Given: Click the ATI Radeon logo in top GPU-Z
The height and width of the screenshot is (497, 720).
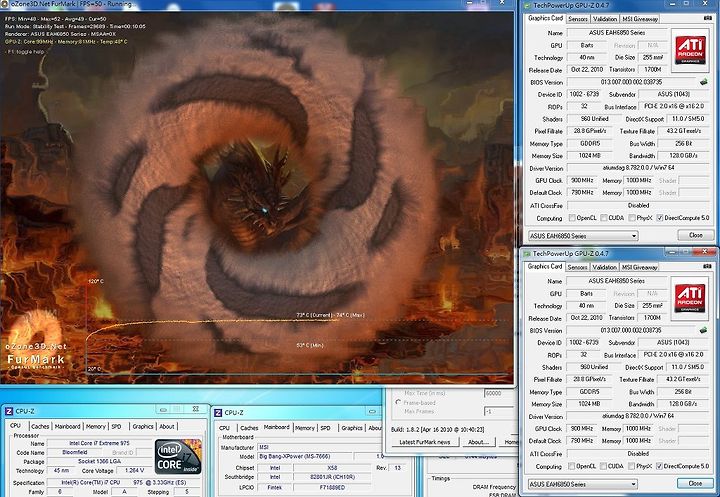Looking at the screenshot, I should (x=691, y=50).
